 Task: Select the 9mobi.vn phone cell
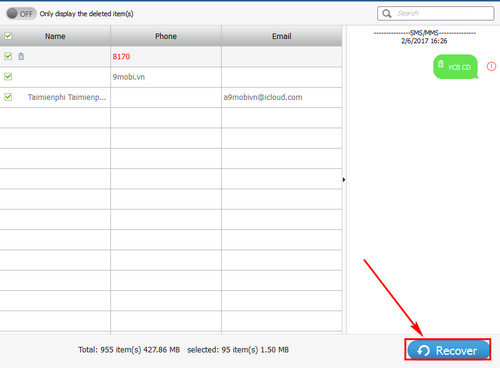pyautogui.click(x=166, y=77)
